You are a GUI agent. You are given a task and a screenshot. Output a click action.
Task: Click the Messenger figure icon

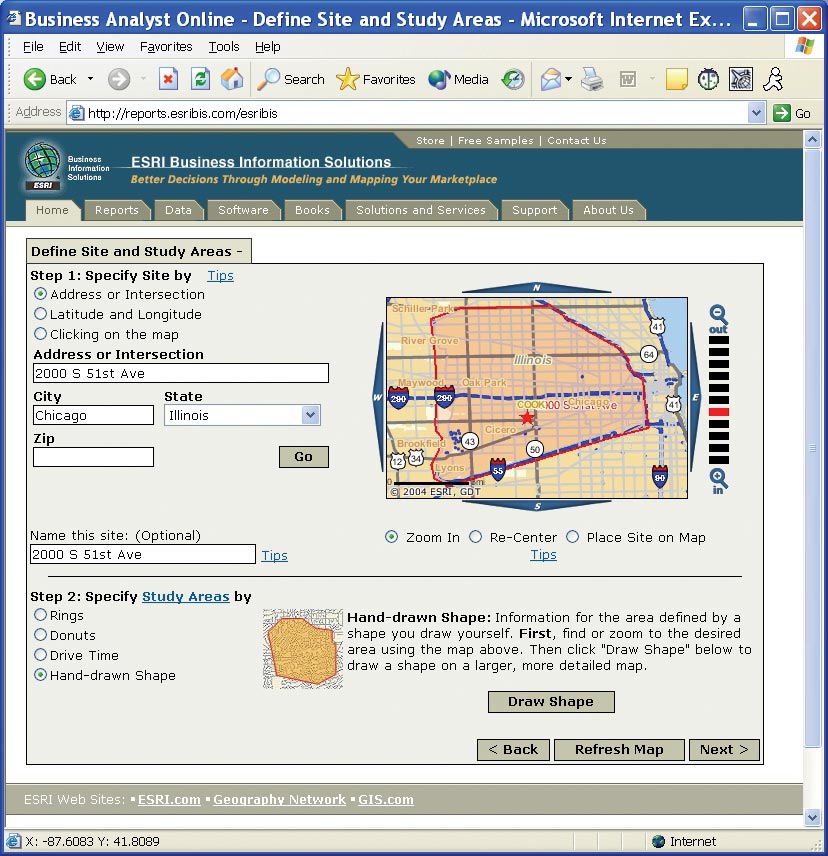pyautogui.click(x=773, y=80)
